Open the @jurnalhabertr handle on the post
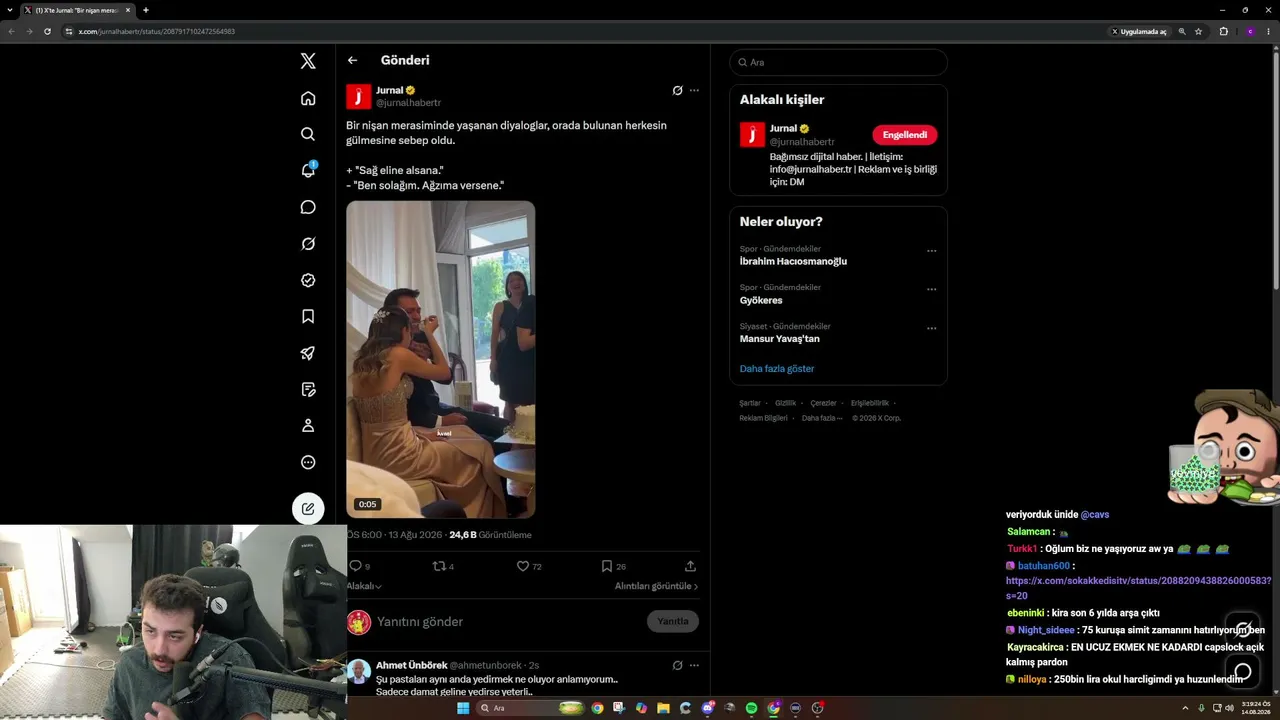The image size is (1280, 720). tap(408, 103)
